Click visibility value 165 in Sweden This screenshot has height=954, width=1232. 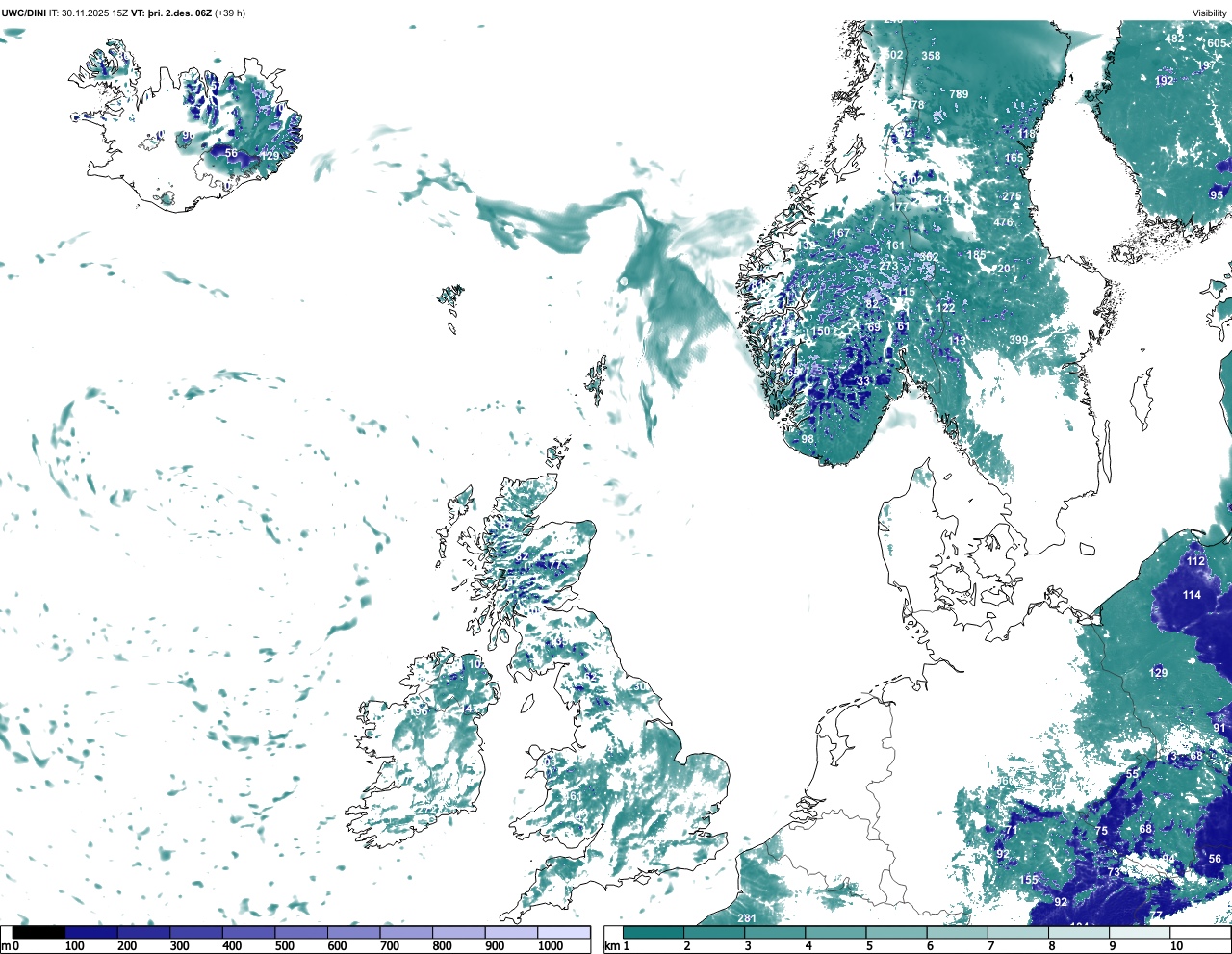[1014, 158]
